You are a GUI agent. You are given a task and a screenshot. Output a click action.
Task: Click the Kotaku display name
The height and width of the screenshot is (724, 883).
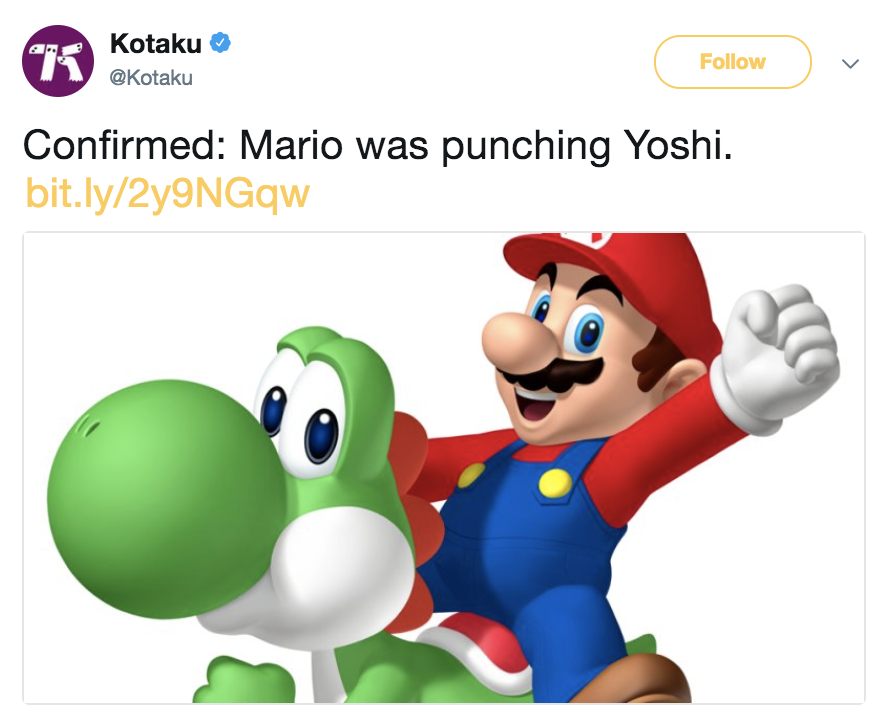(156, 43)
